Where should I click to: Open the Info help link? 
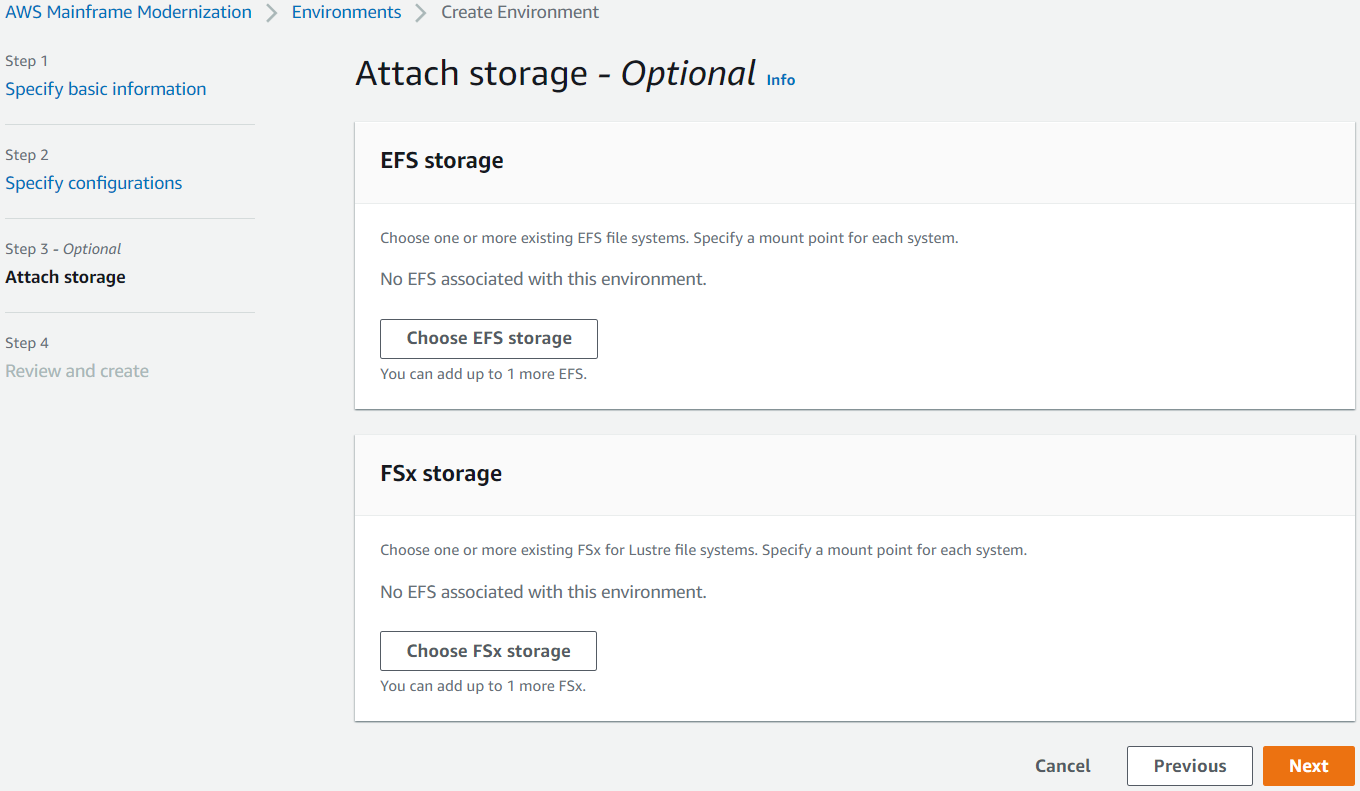pos(780,79)
